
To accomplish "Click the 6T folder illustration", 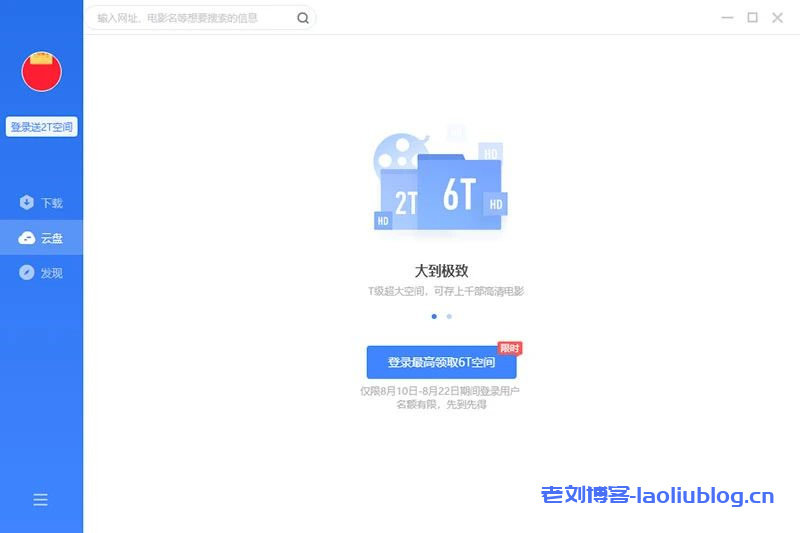I will [459, 195].
